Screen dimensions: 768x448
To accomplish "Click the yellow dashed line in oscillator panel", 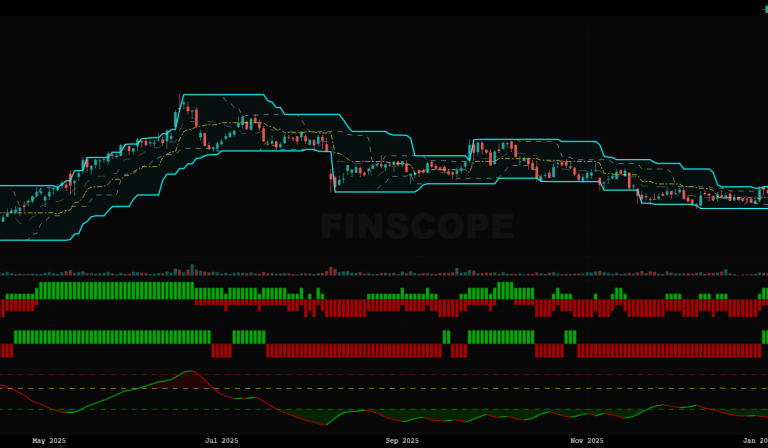I will point(400,388).
